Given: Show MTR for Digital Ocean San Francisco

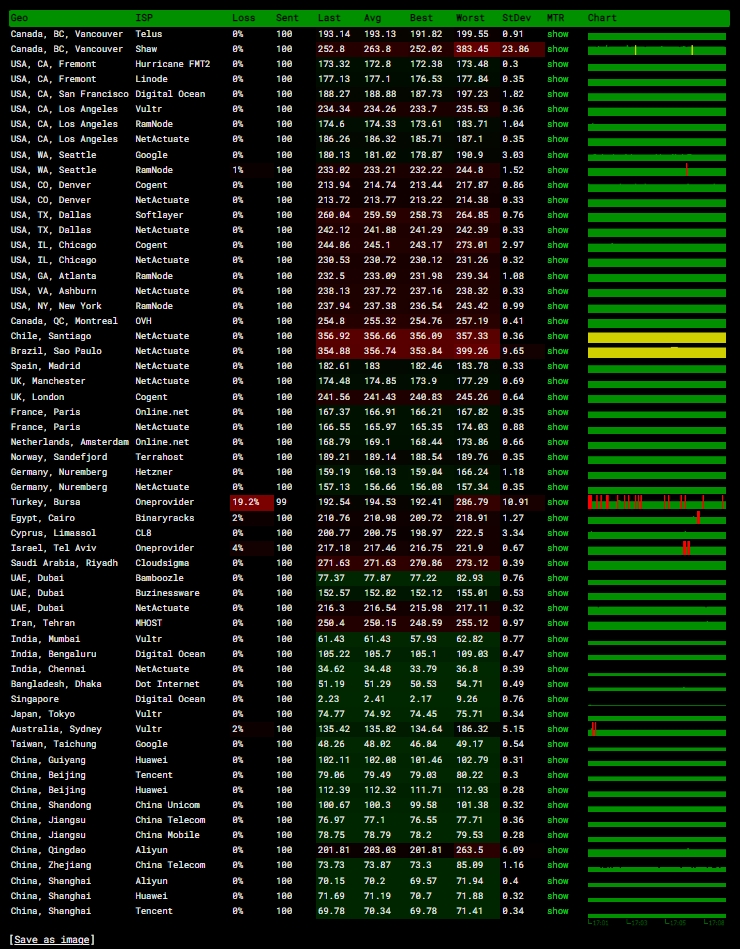Looking at the screenshot, I should (557, 94).
